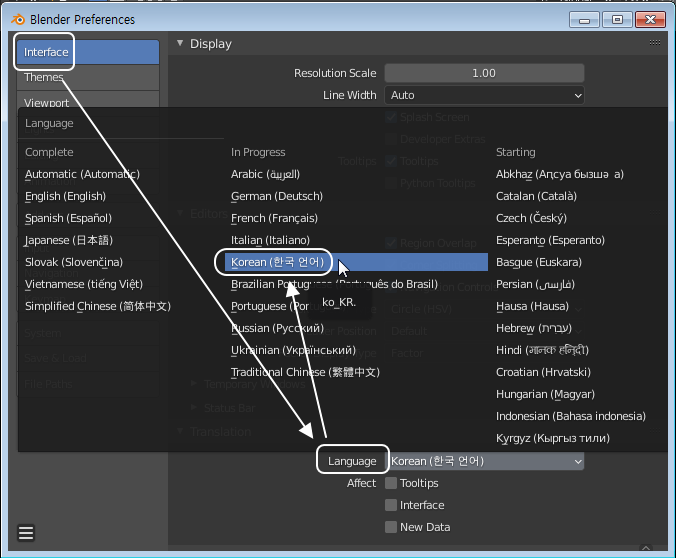Select Persian language entry
Image resolution: width=676 pixels, height=558 pixels.
535,284
